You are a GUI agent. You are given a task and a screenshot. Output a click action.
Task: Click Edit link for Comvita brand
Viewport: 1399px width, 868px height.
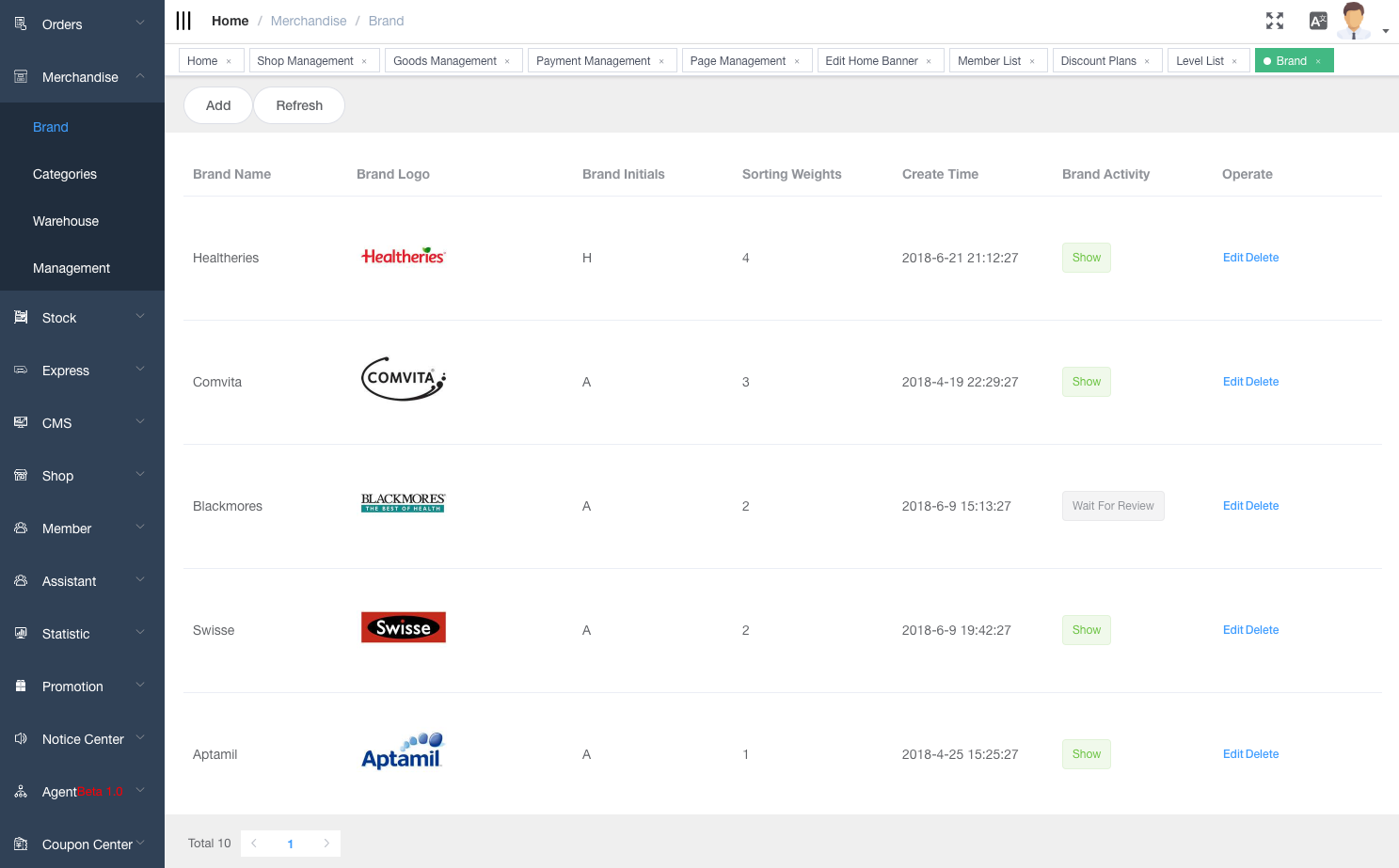(1232, 382)
